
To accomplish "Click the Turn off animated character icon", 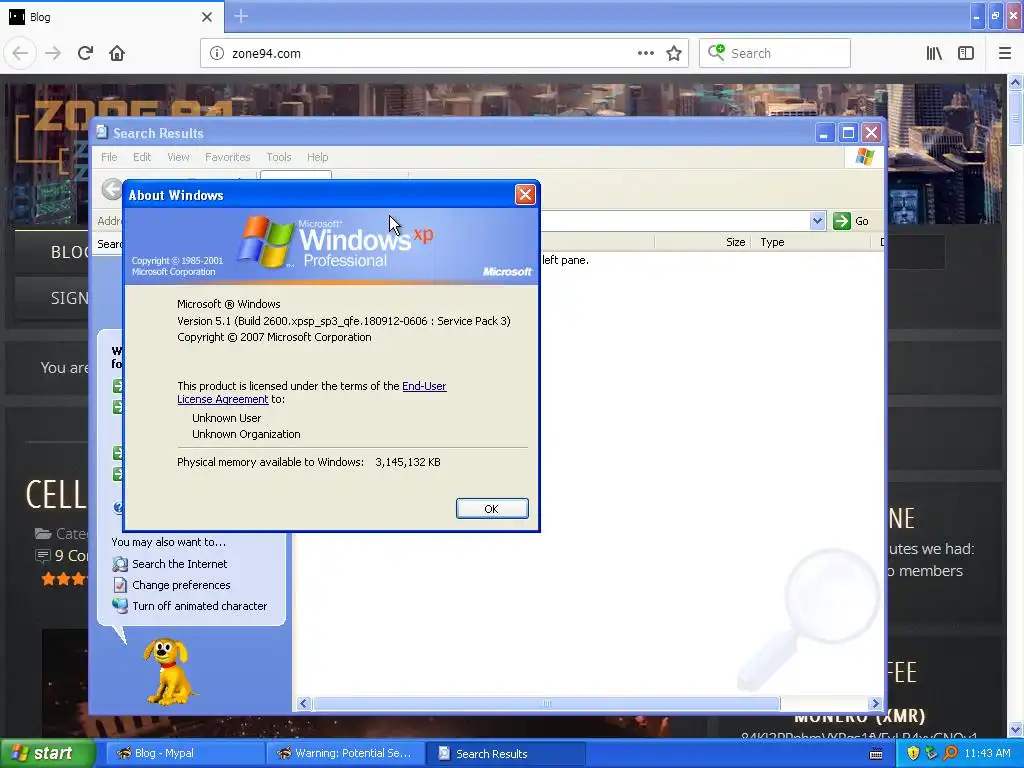I will 120,605.
